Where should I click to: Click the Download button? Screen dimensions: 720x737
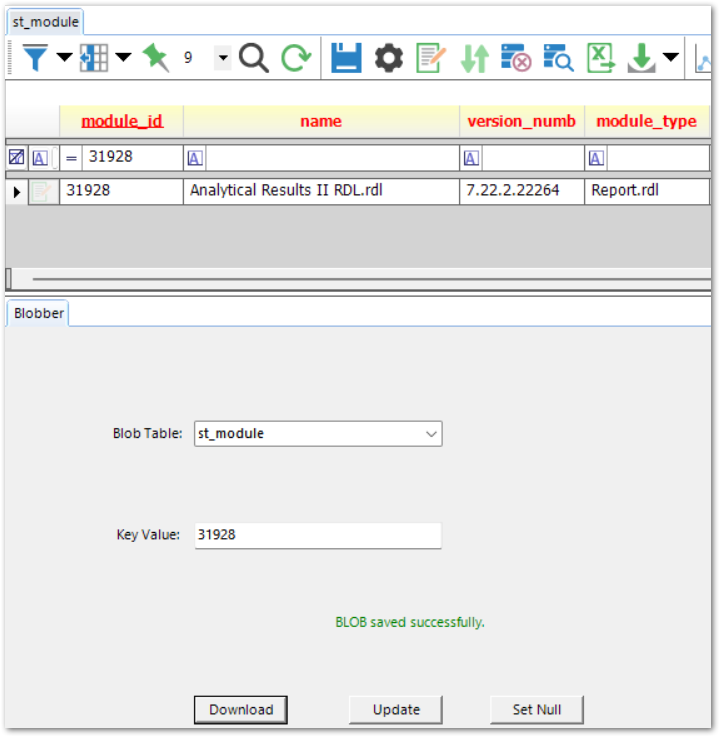(241, 710)
